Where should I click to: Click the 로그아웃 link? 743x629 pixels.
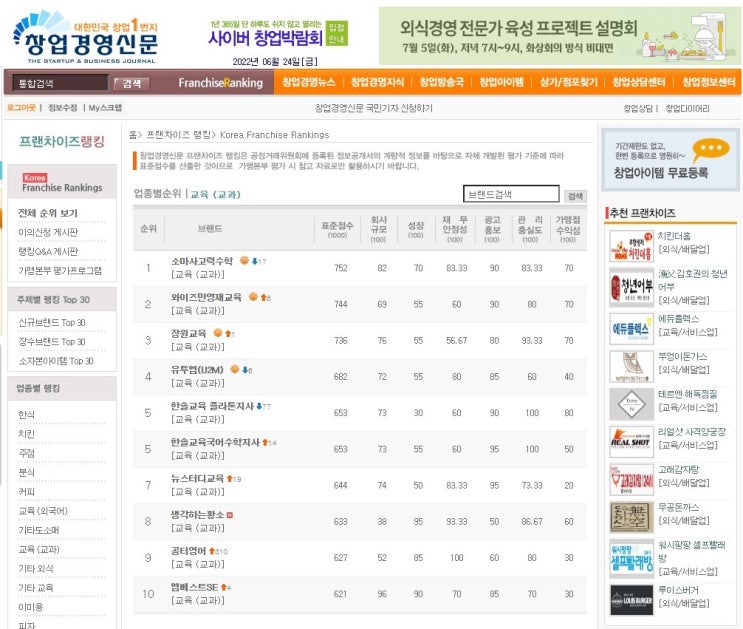(x=21, y=108)
